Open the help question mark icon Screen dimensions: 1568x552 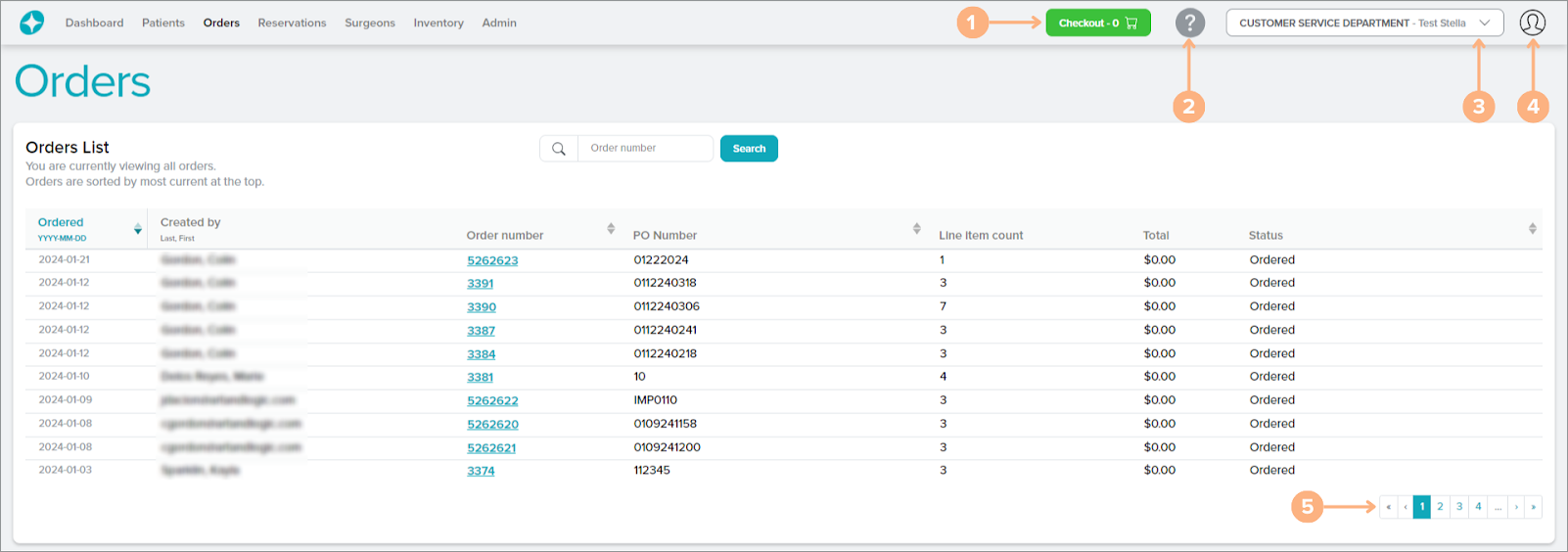tap(1189, 23)
